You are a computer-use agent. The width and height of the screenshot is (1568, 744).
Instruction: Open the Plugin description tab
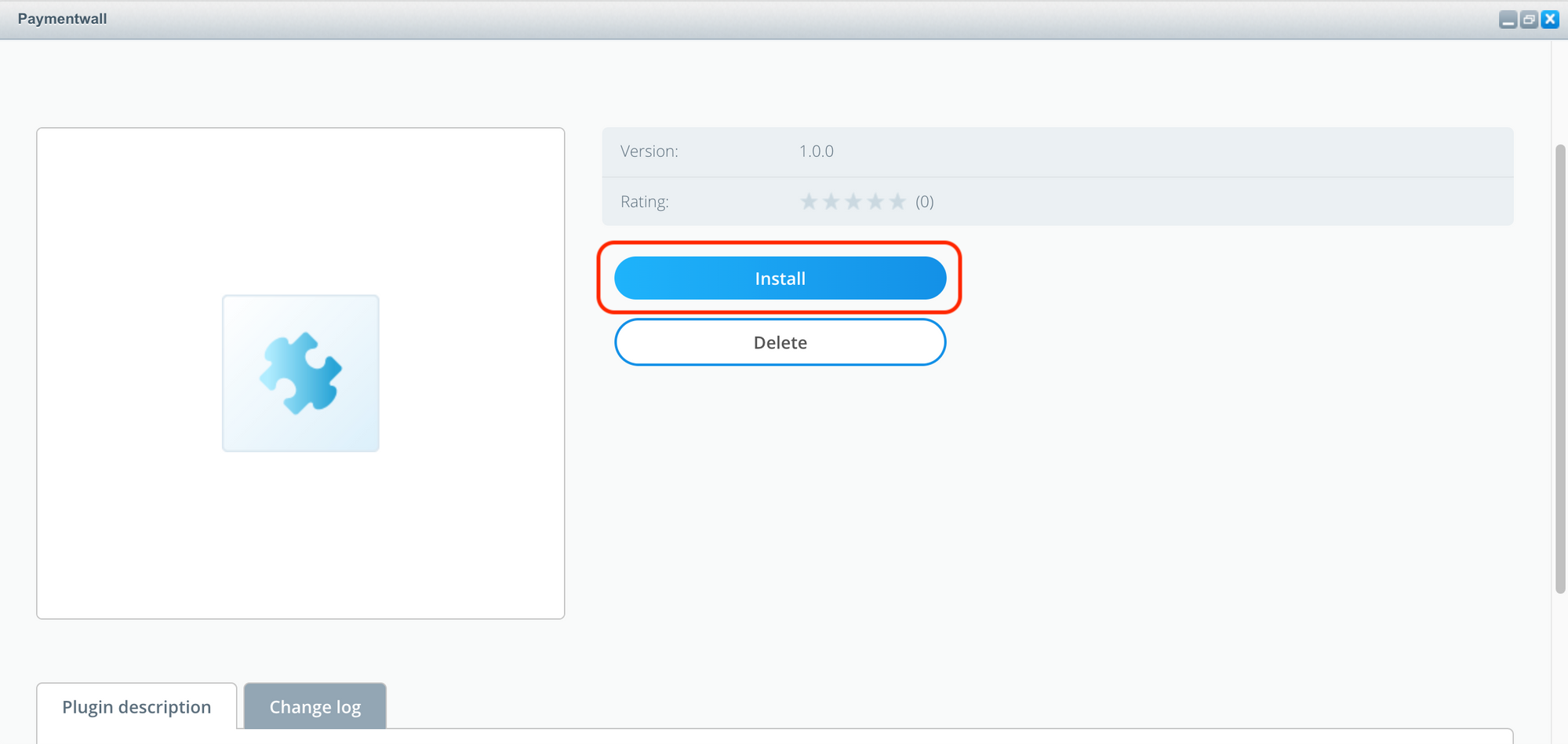point(136,706)
